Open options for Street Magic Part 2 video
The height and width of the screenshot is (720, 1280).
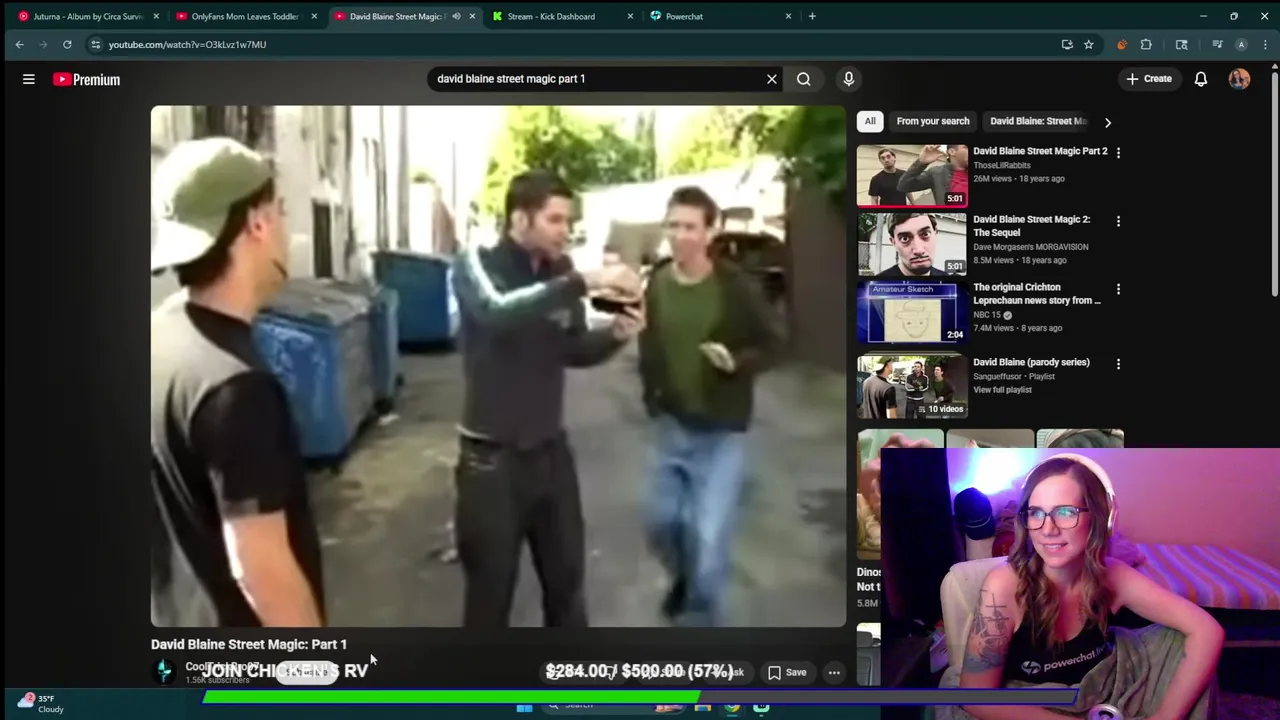[1118, 153]
